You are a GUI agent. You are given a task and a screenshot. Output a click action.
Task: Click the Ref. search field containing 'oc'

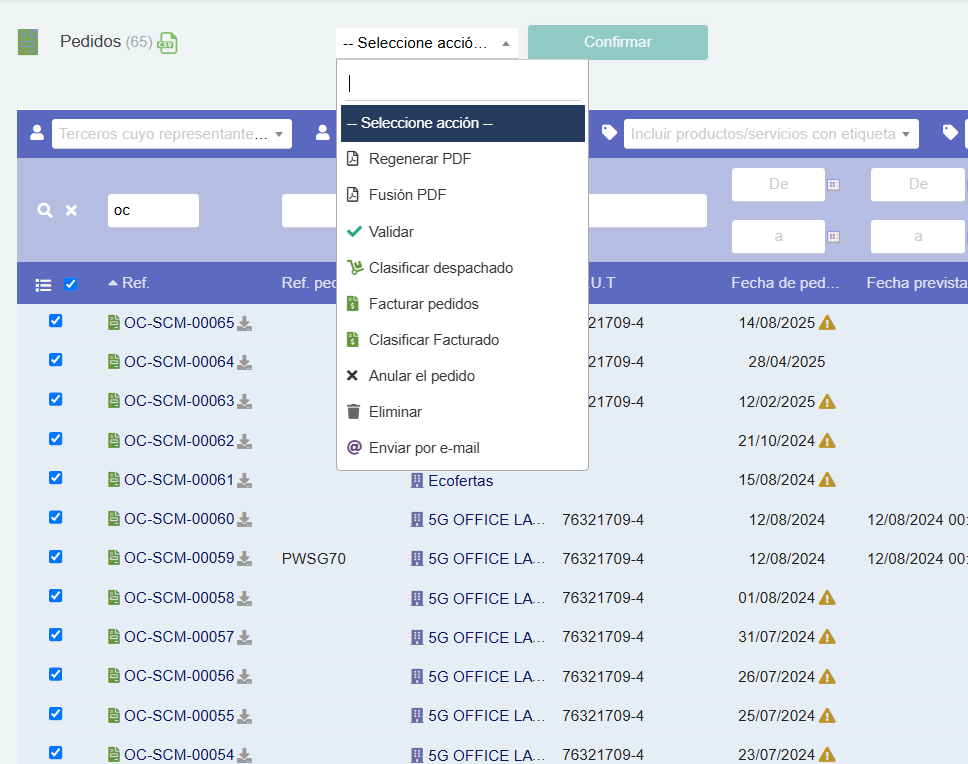(153, 210)
